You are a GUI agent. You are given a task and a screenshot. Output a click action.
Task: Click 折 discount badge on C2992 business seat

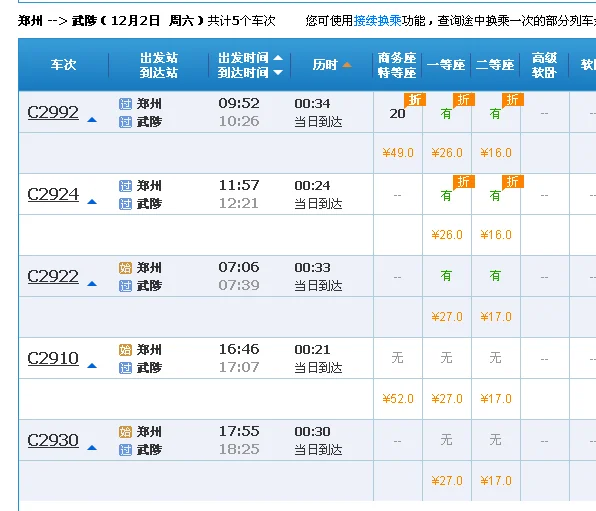click(415, 100)
